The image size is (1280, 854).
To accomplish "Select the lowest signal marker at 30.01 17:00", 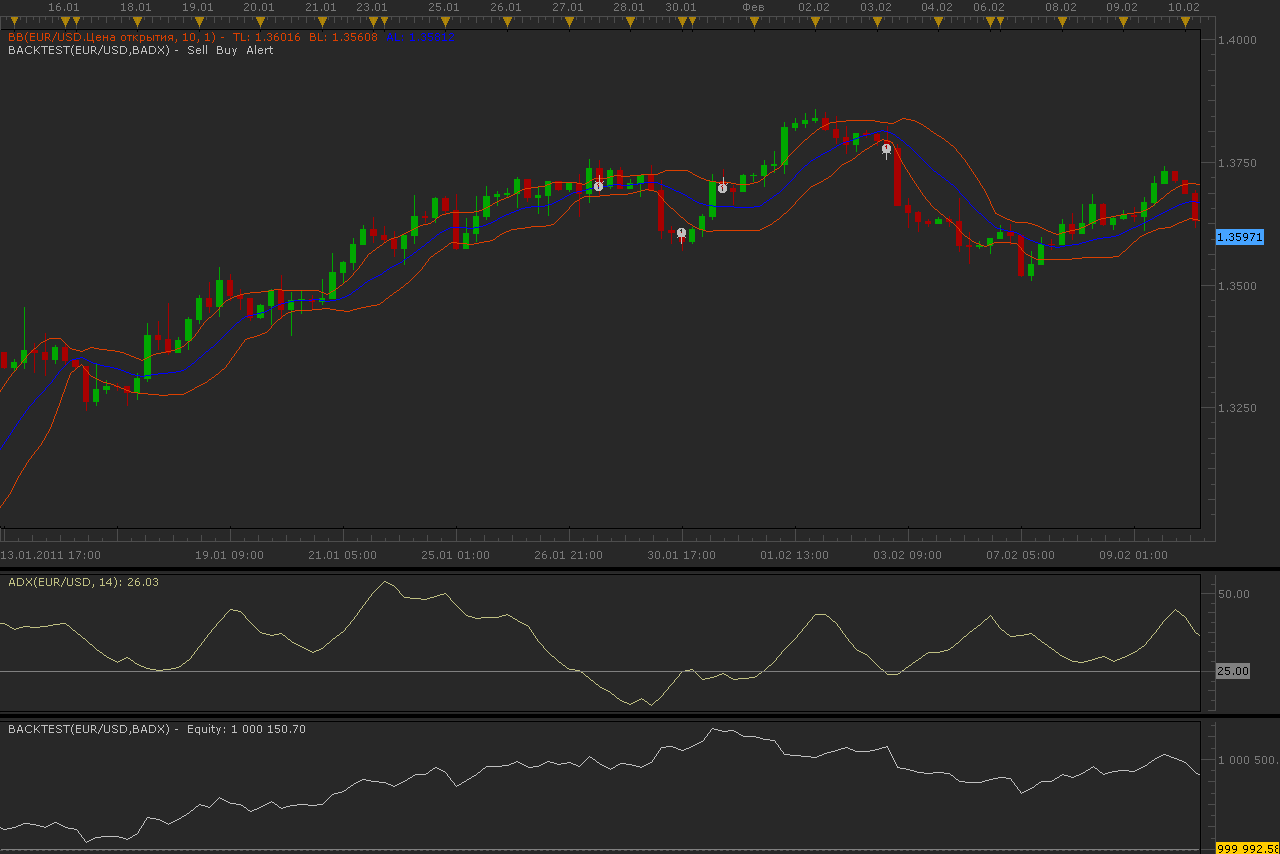I will (x=681, y=233).
